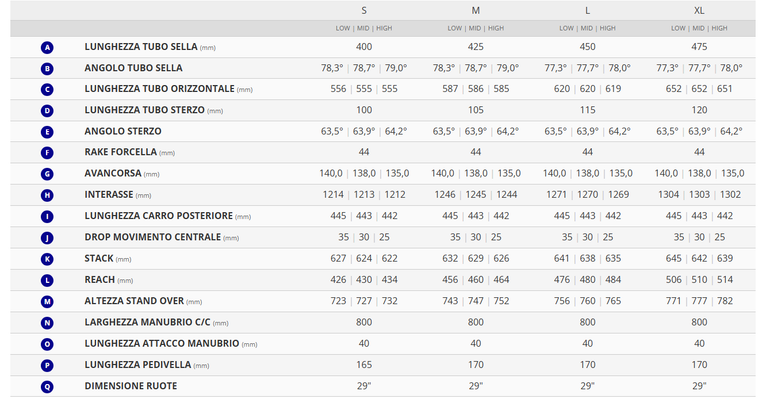Click the P icon for Lunghezza Pedivella
This screenshot has width=770, height=403.
tap(47, 366)
